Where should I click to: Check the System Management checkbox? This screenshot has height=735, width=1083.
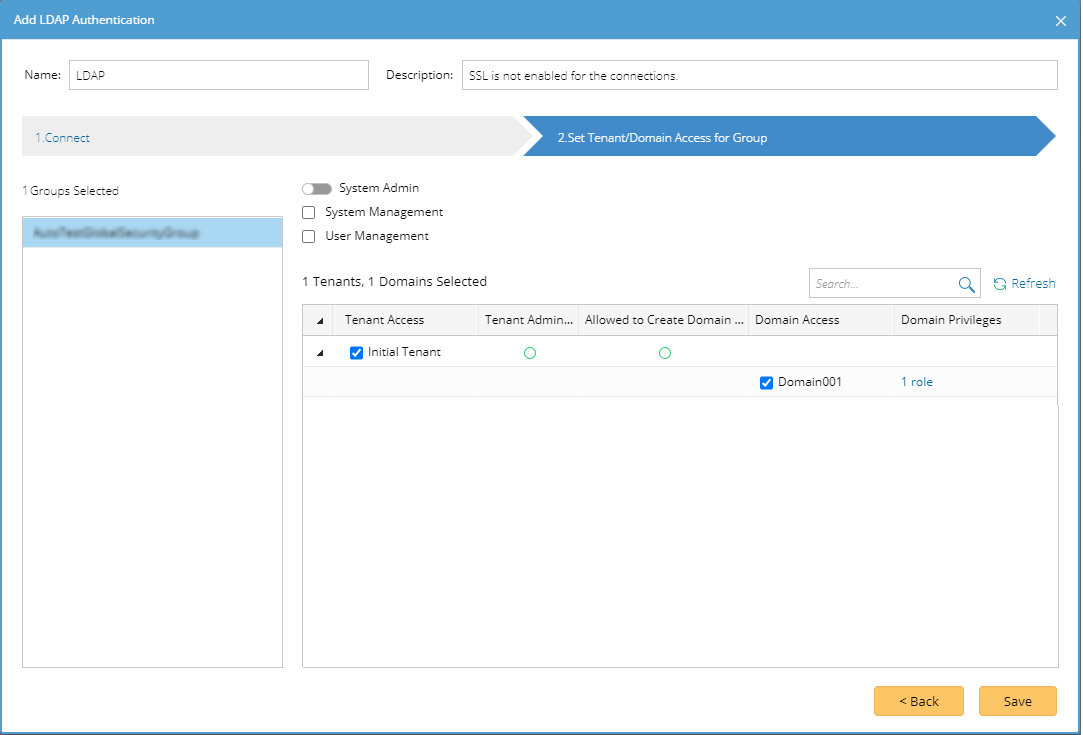point(309,213)
